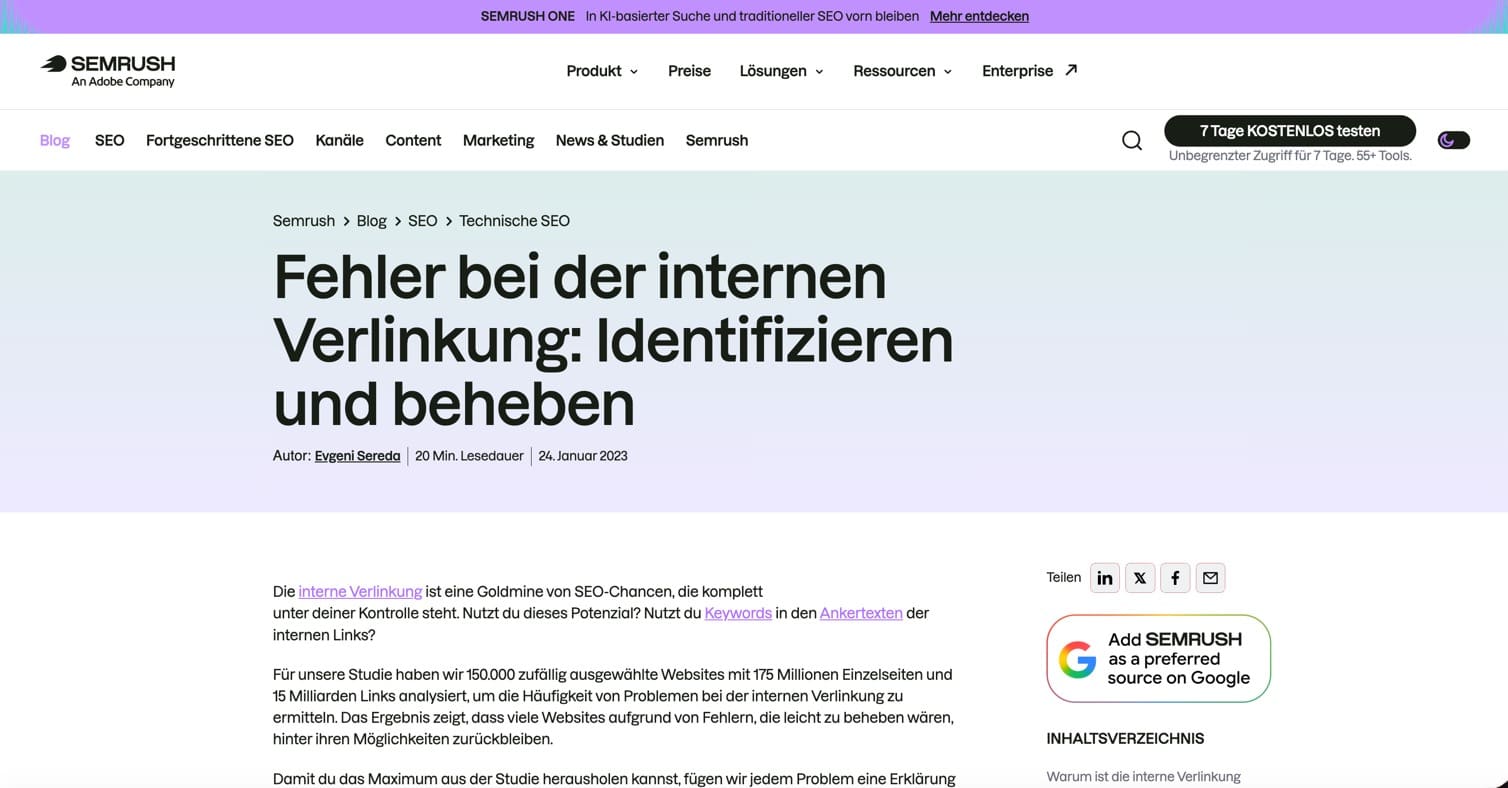Open the Content category
The image size is (1508, 788).
[413, 140]
